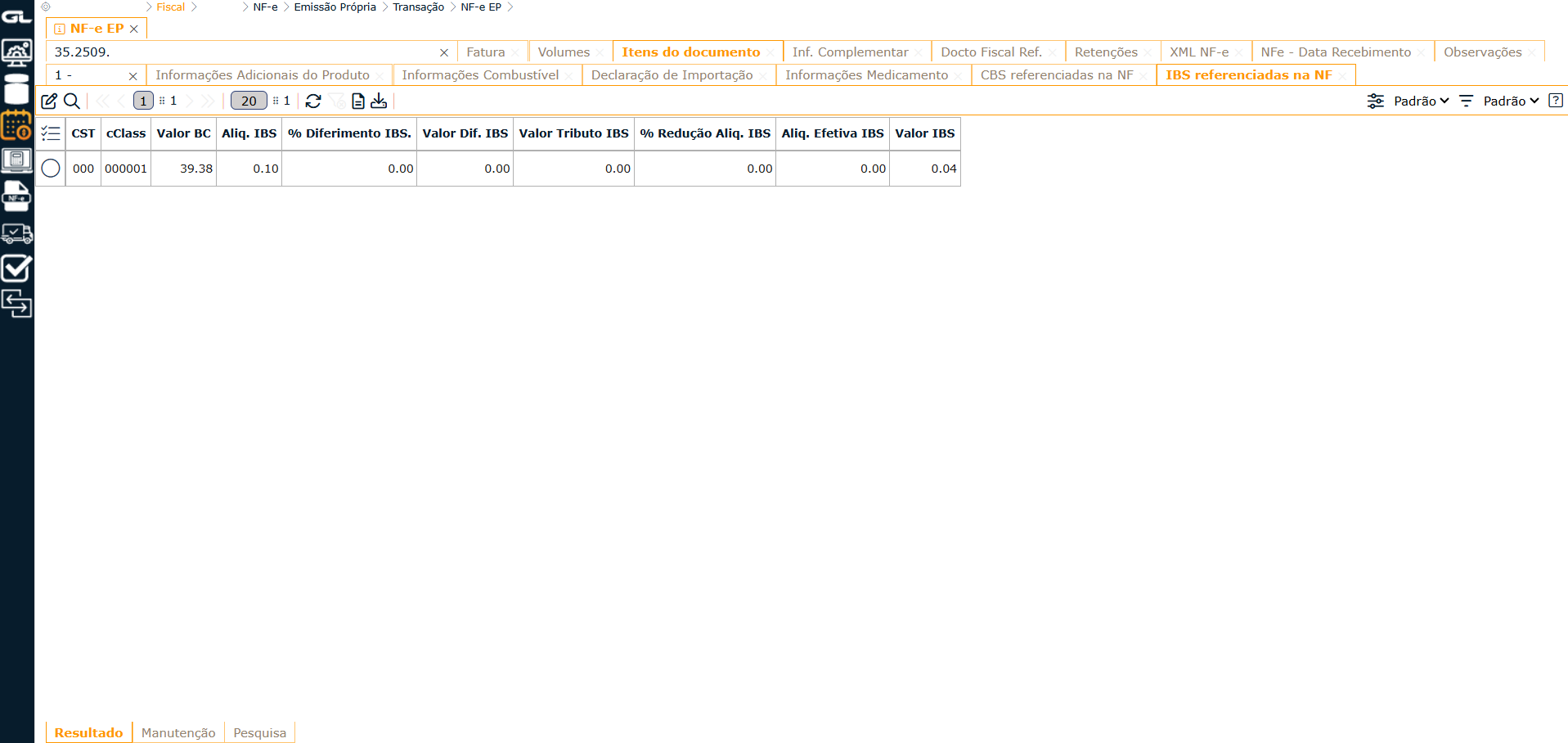1568x743 pixels.
Task: Expand the filter Padrão dropdown
Action: (1511, 101)
